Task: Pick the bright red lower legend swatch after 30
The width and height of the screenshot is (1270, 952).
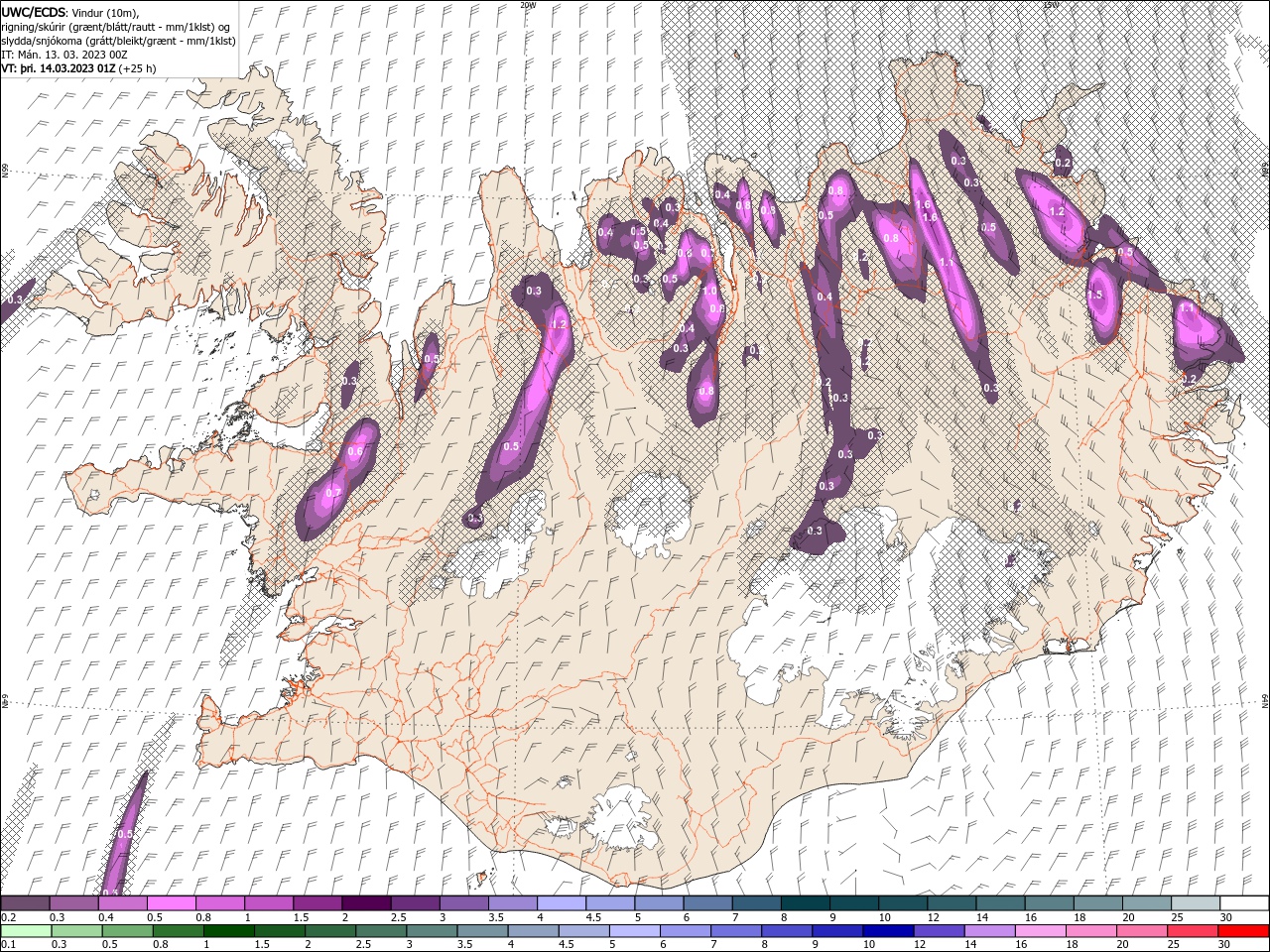Action: pyautogui.click(x=1242, y=931)
